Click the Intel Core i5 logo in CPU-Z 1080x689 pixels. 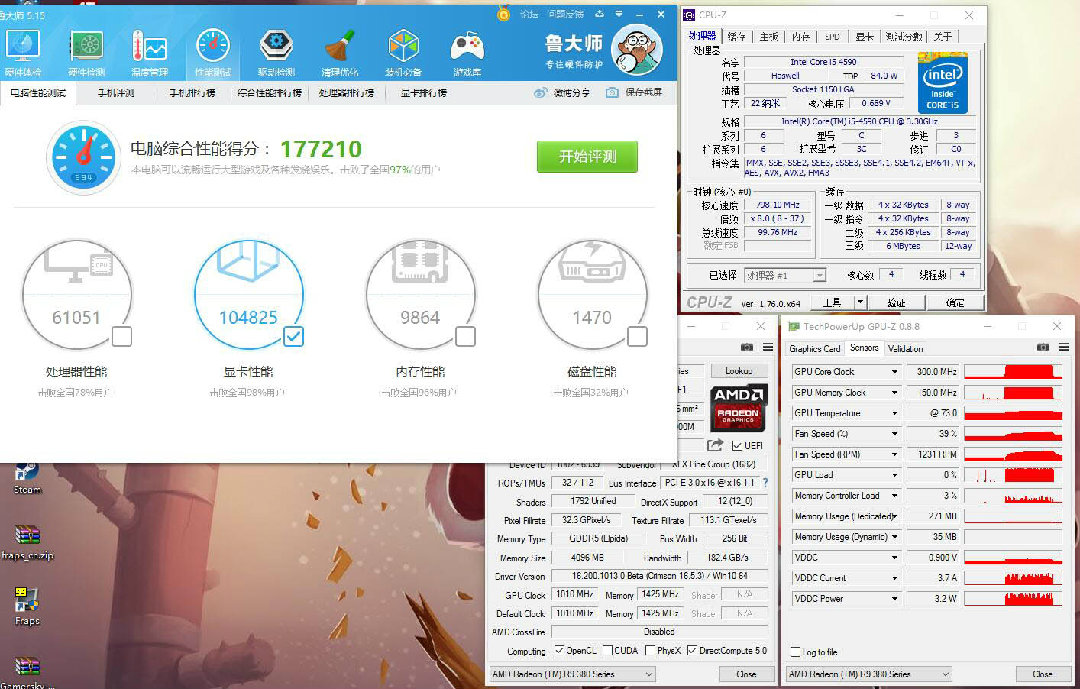coord(942,84)
